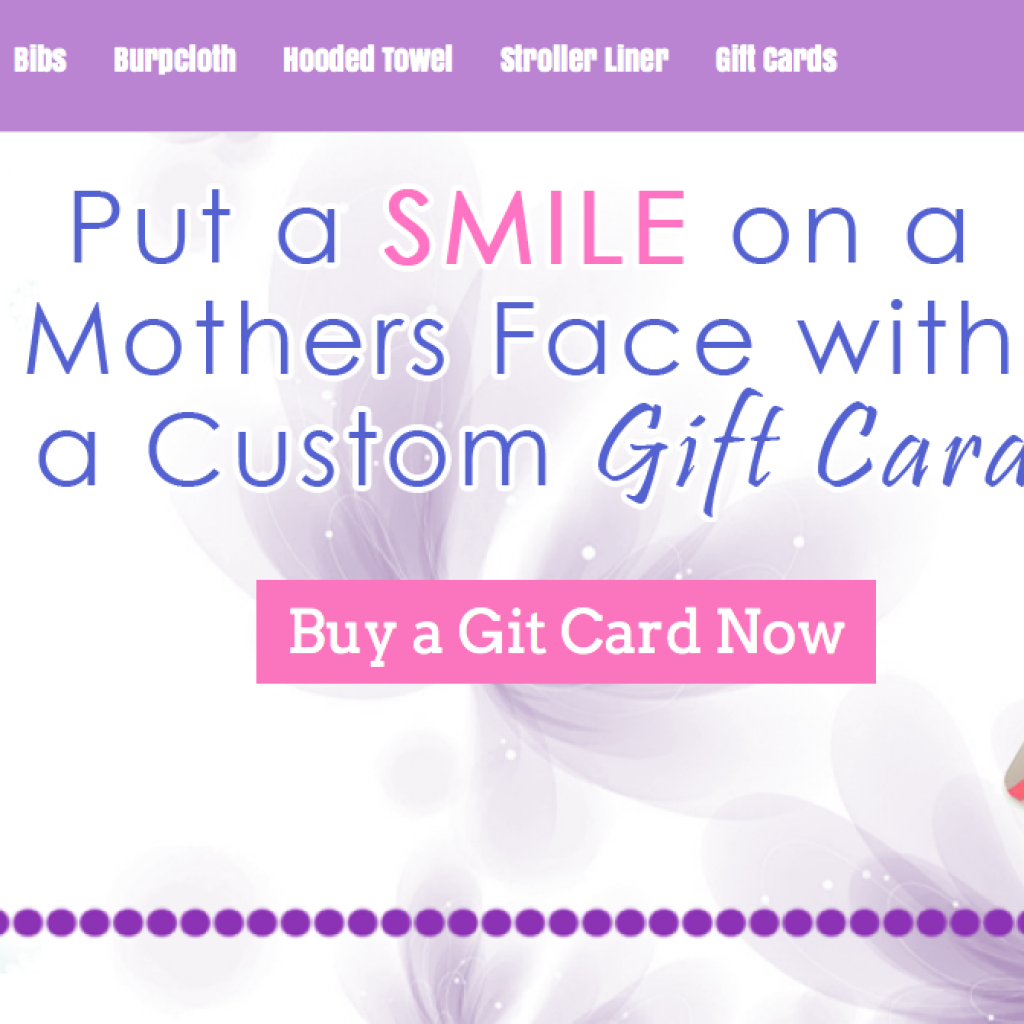The height and width of the screenshot is (1024, 1024).
Task: Select Hooded Towel in navigation bar
Action: [368, 59]
